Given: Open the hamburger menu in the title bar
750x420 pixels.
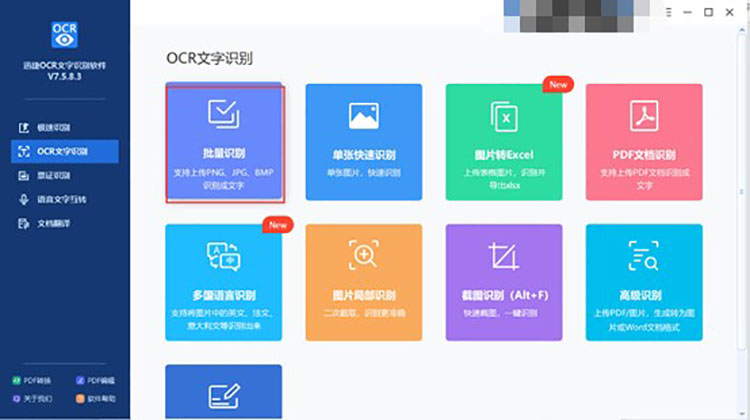Looking at the screenshot, I should (668, 12).
